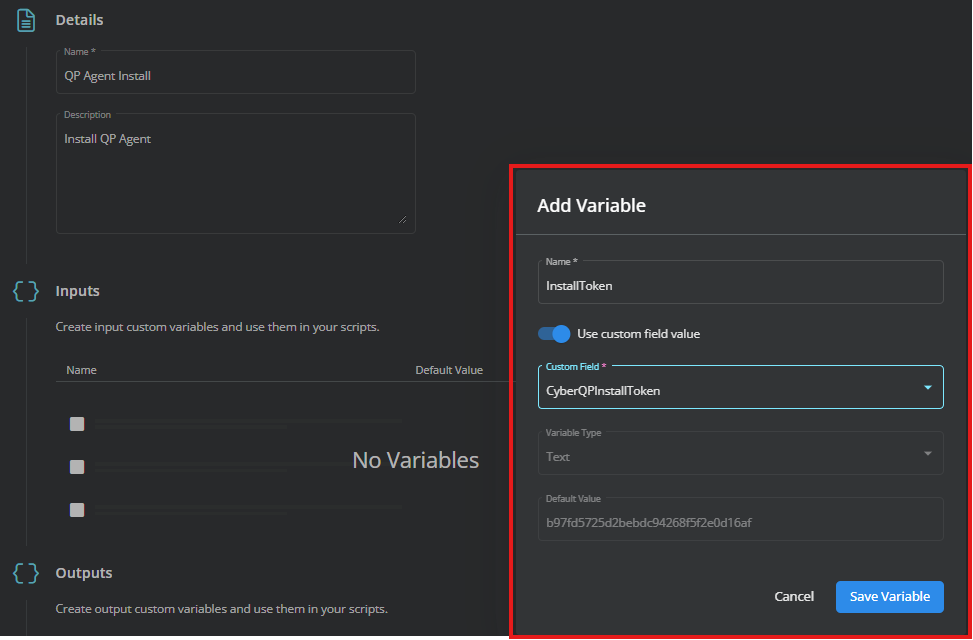
Task: Disable the Use custom field value toggle
Action: [554, 333]
